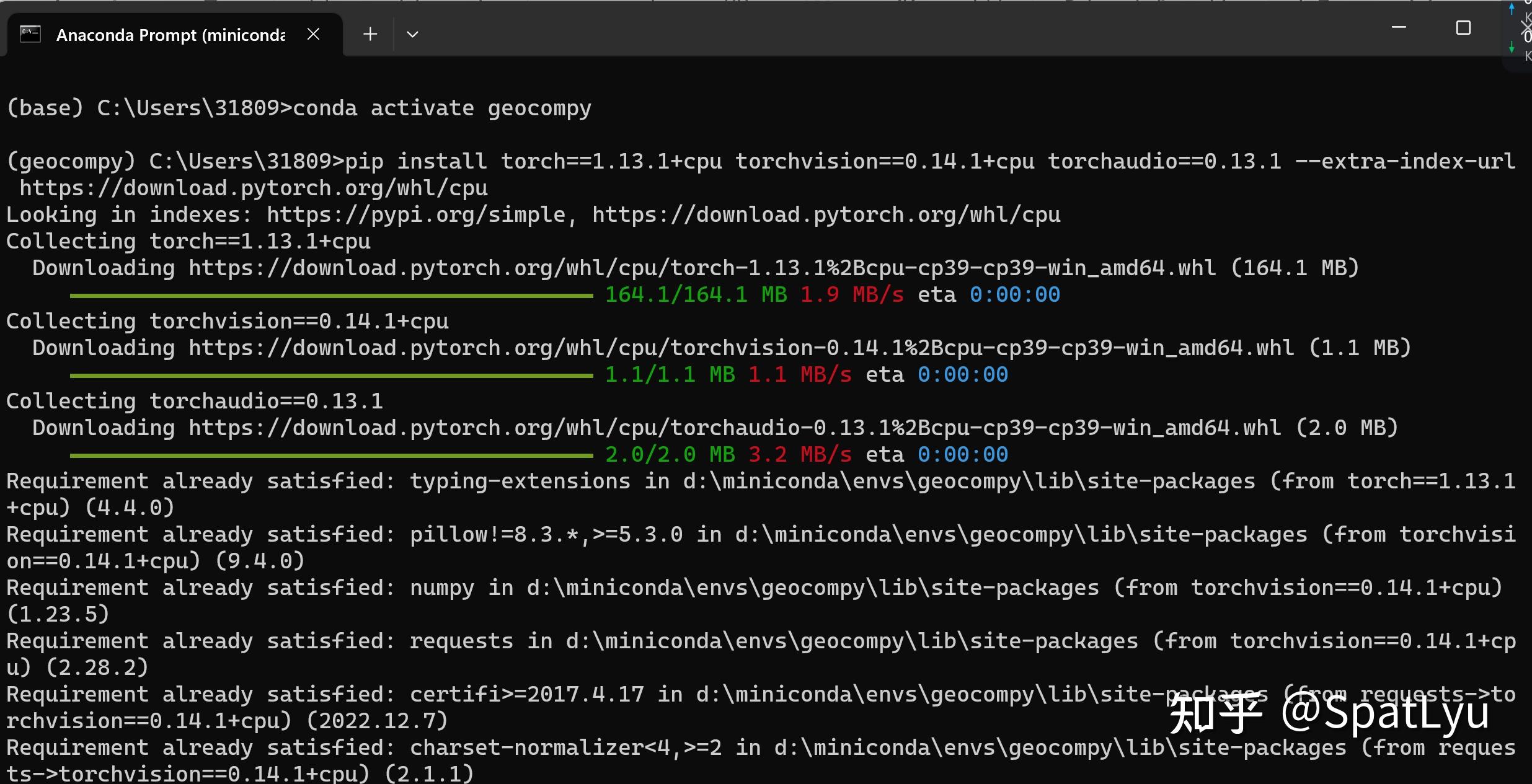Click the command prompt icon on the tab
Image resolution: width=1532 pixels, height=784 pixels.
[x=29, y=33]
